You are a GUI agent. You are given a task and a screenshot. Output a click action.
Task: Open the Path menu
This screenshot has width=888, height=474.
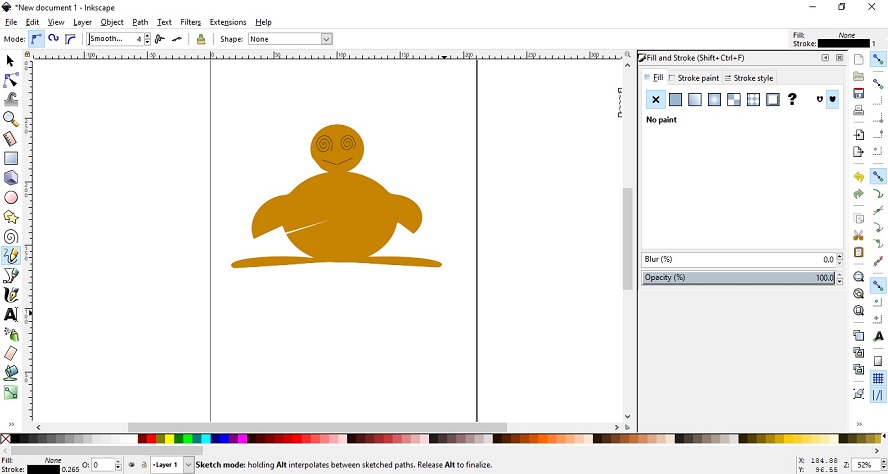click(x=140, y=22)
